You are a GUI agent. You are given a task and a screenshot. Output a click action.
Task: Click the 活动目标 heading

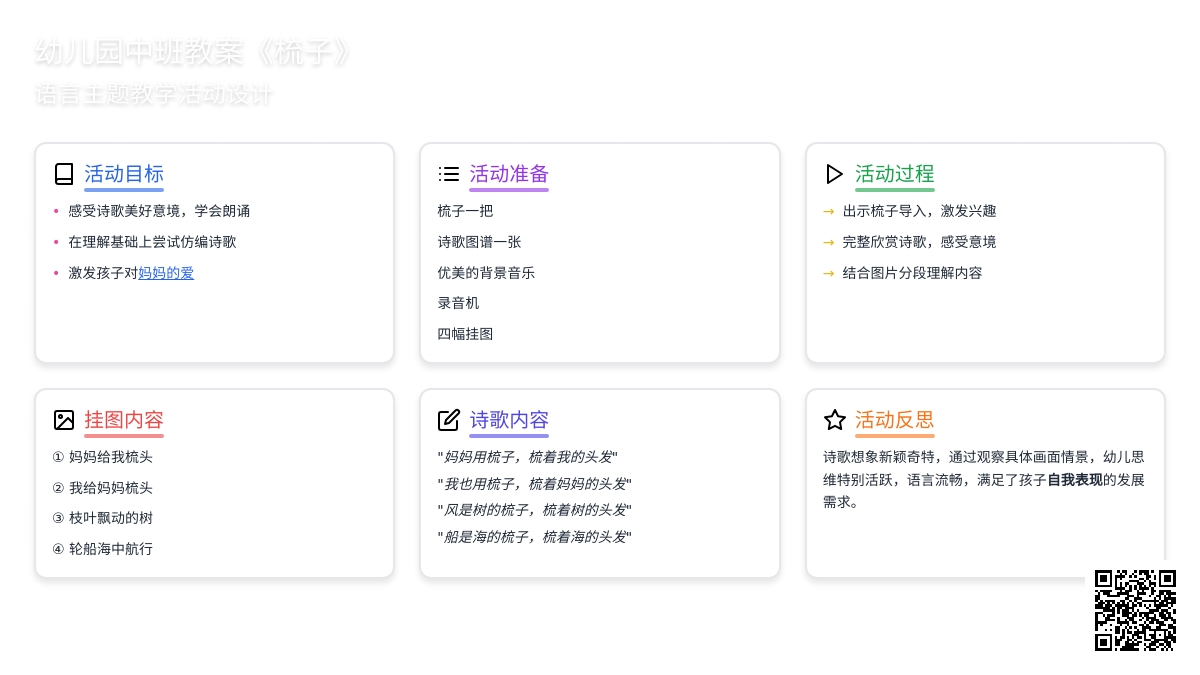[124, 174]
